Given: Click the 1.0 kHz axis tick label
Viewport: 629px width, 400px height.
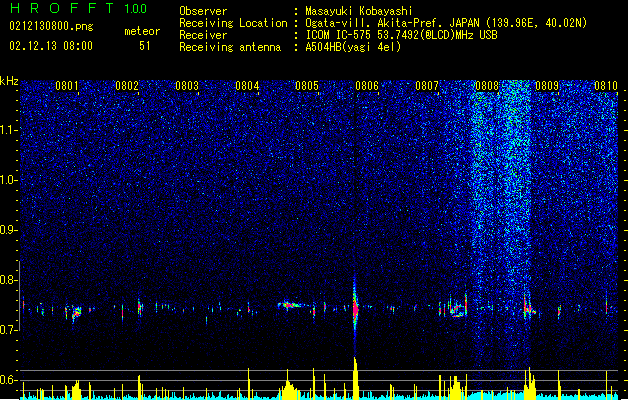Looking at the screenshot, I should [x=8, y=180].
